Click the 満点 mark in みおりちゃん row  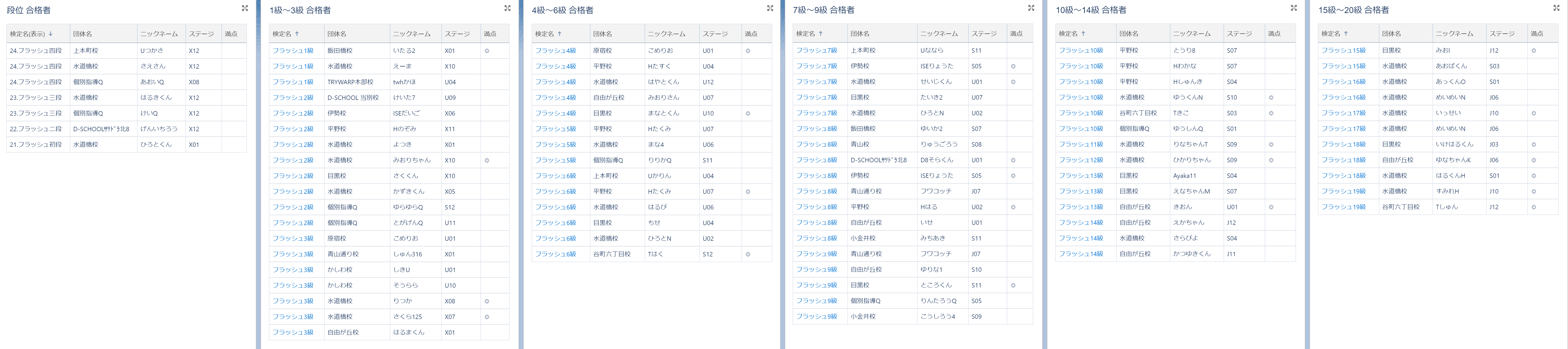pos(487,160)
